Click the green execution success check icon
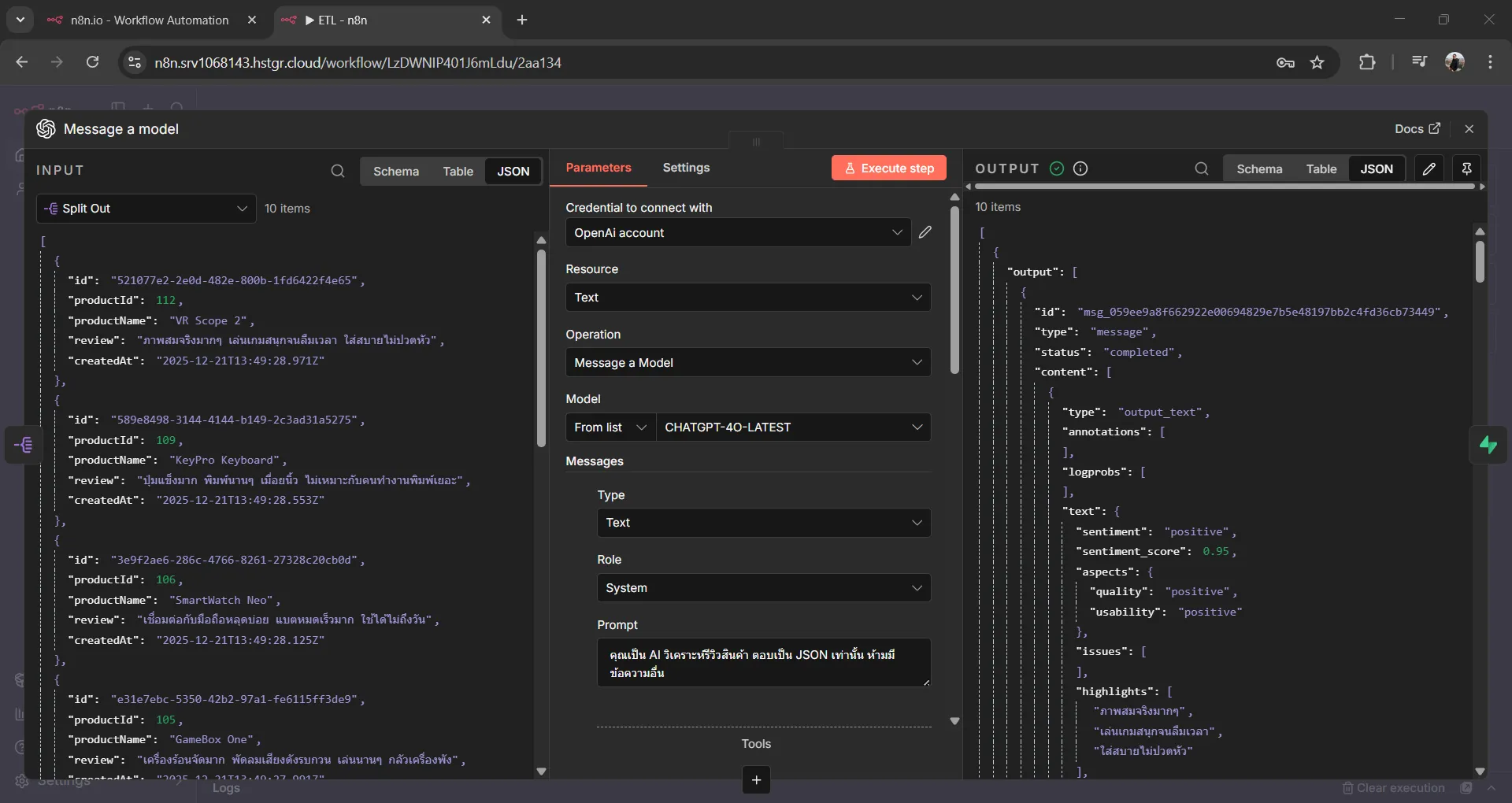The width and height of the screenshot is (1512, 803). click(1055, 168)
